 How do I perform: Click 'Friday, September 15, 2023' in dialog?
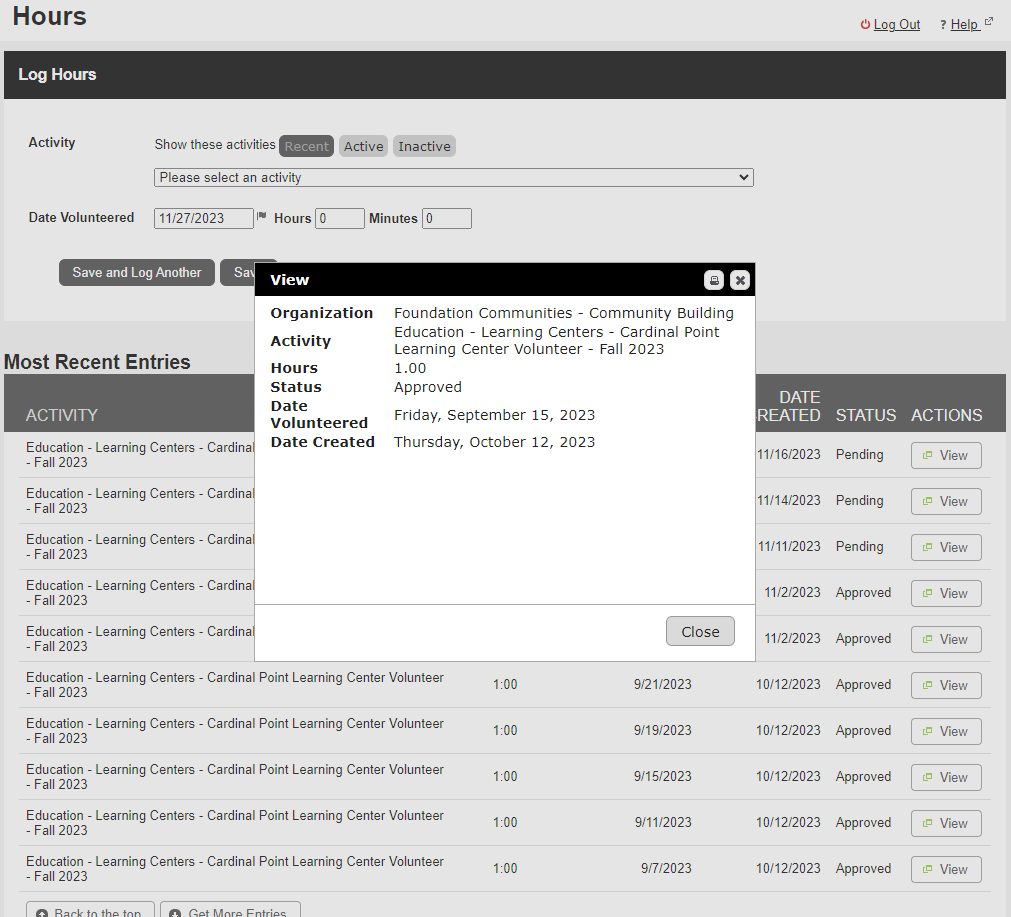click(495, 415)
